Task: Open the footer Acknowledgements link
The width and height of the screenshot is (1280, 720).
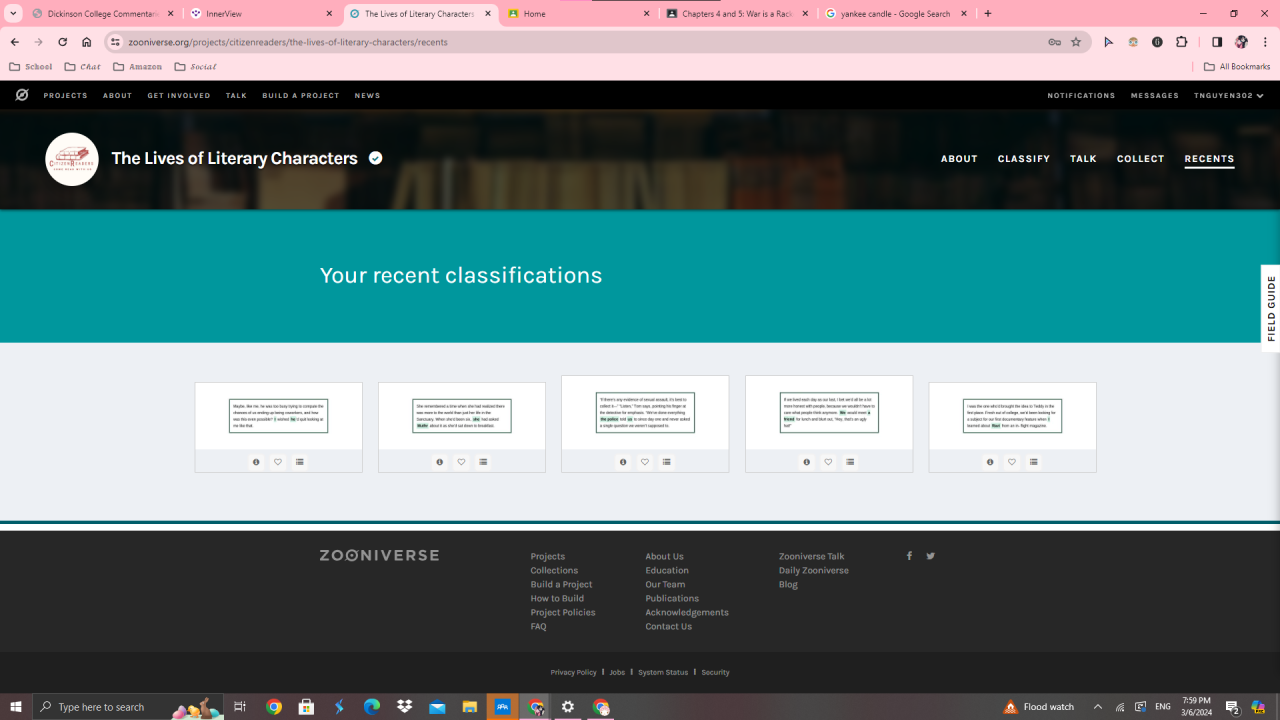Action: 687,612
